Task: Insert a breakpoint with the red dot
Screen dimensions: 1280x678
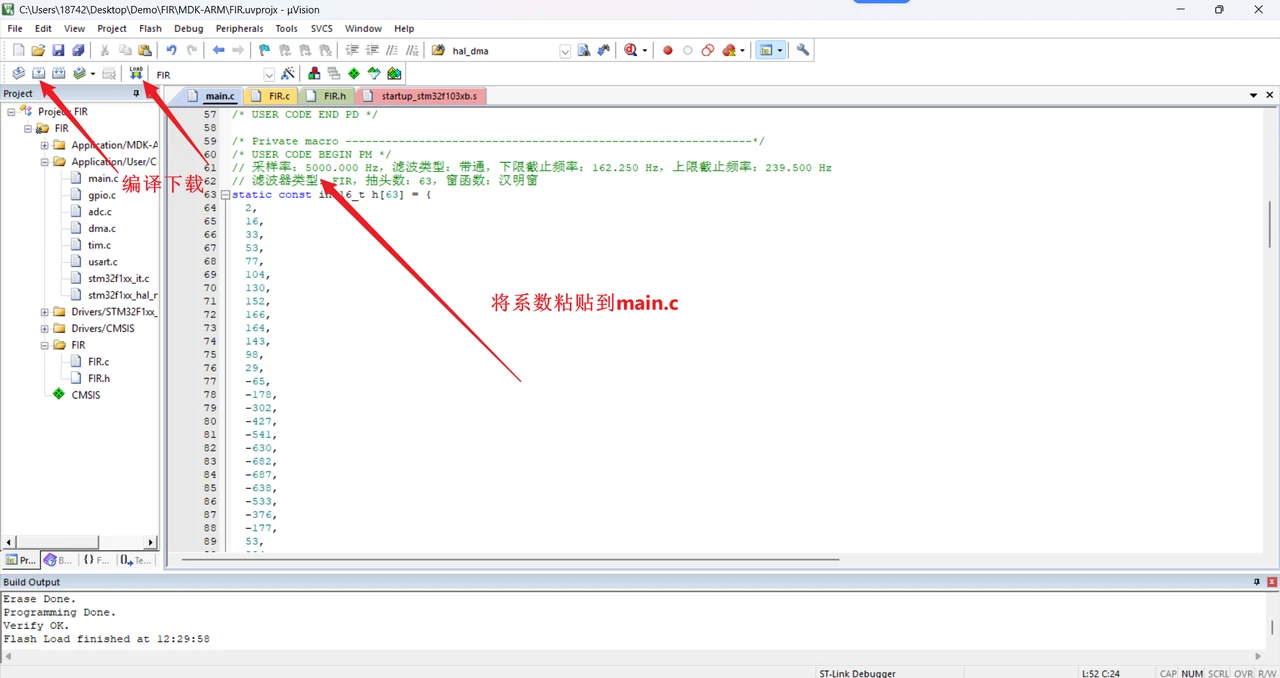Action: [668, 50]
